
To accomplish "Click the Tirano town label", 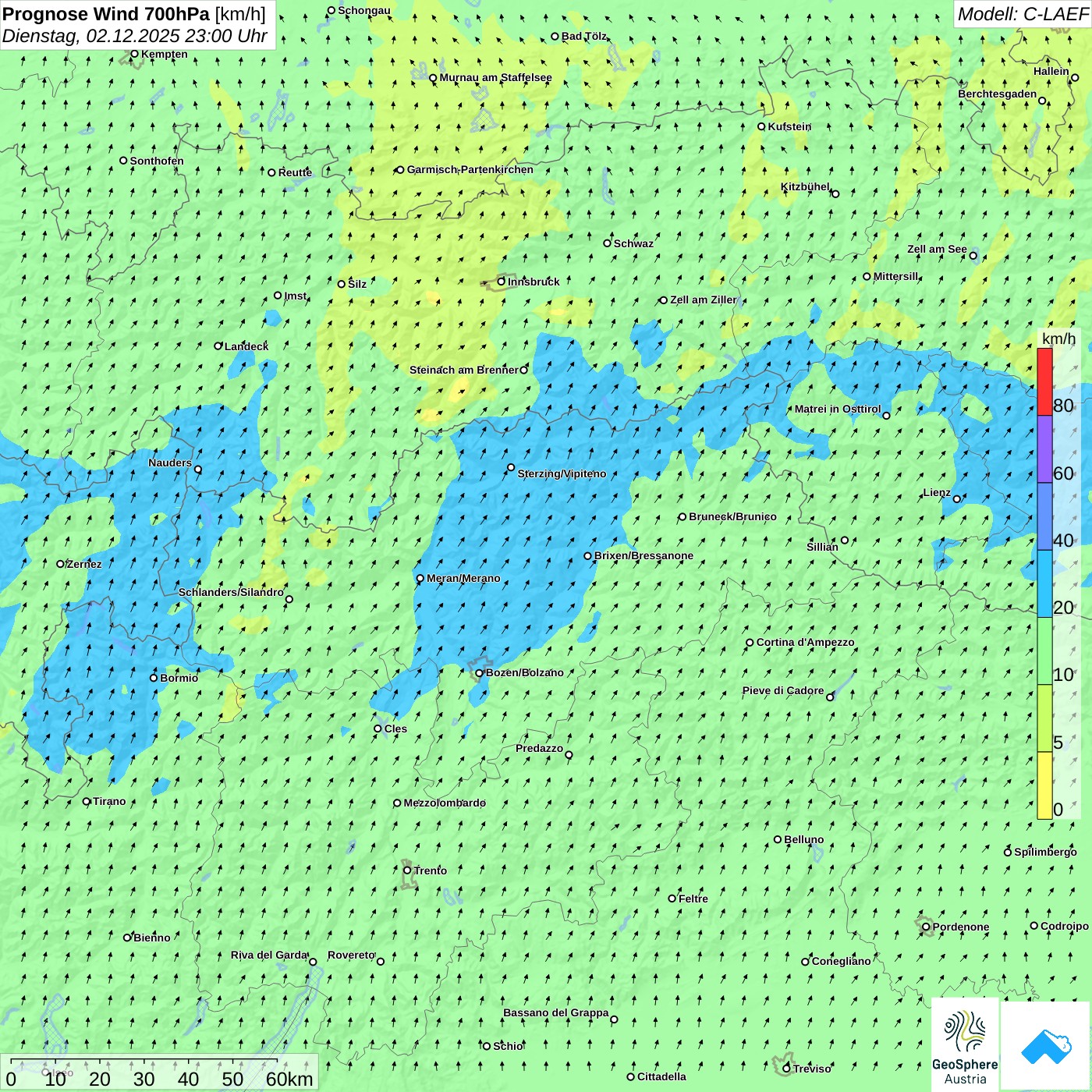I will pyautogui.click(x=109, y=801).
